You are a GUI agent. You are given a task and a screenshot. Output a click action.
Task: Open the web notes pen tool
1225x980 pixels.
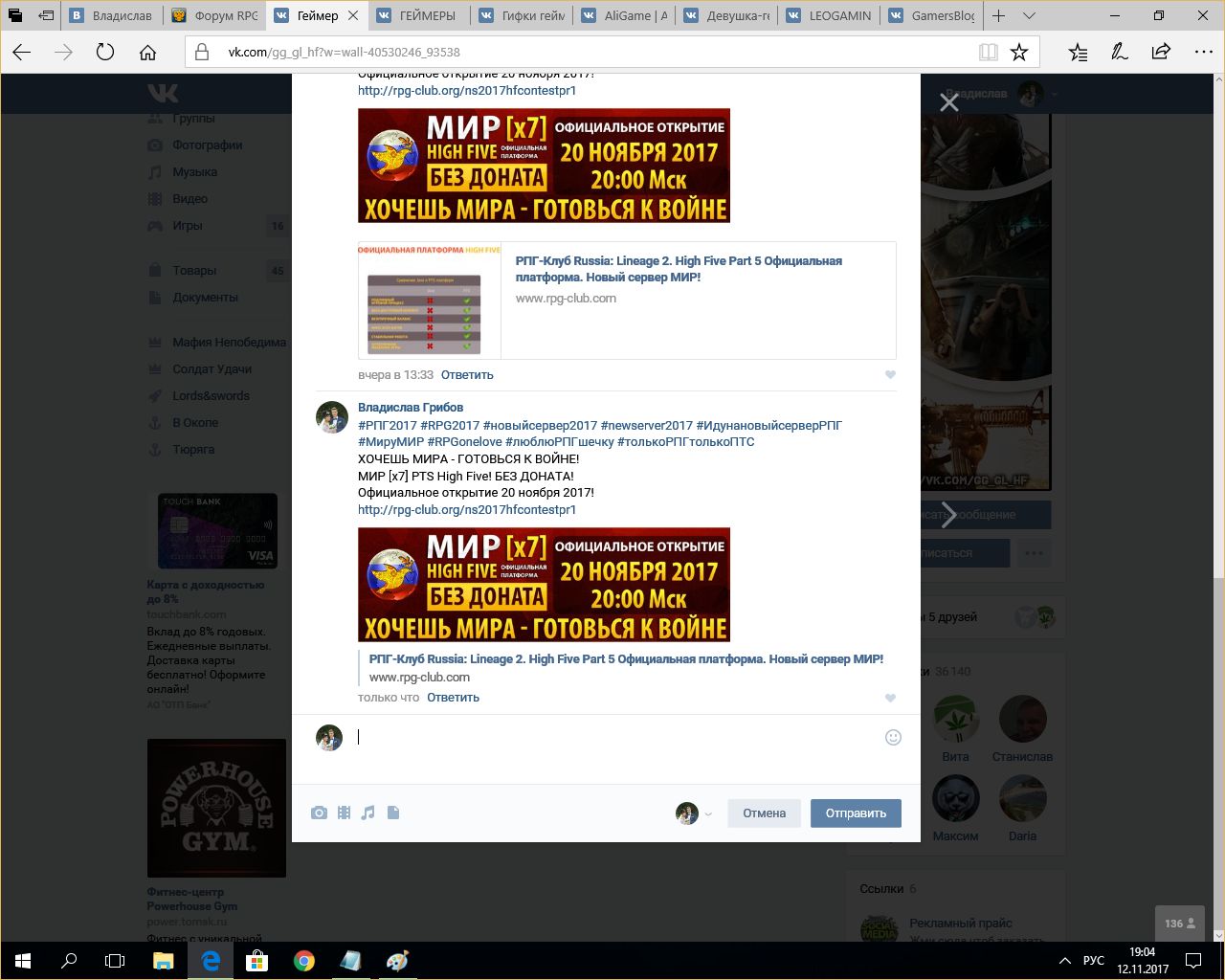tap(1119, 53)
